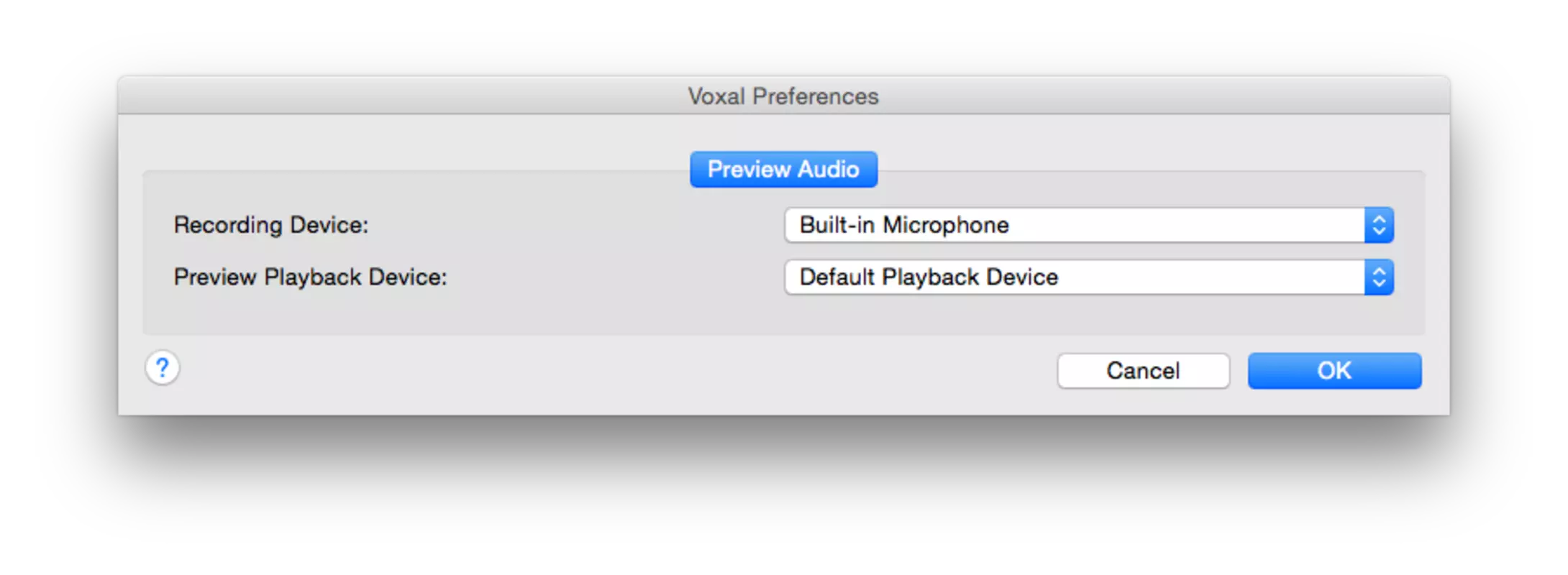Click the Default Playback Device text
1568x575 pixels.
(x=929, y=277)
